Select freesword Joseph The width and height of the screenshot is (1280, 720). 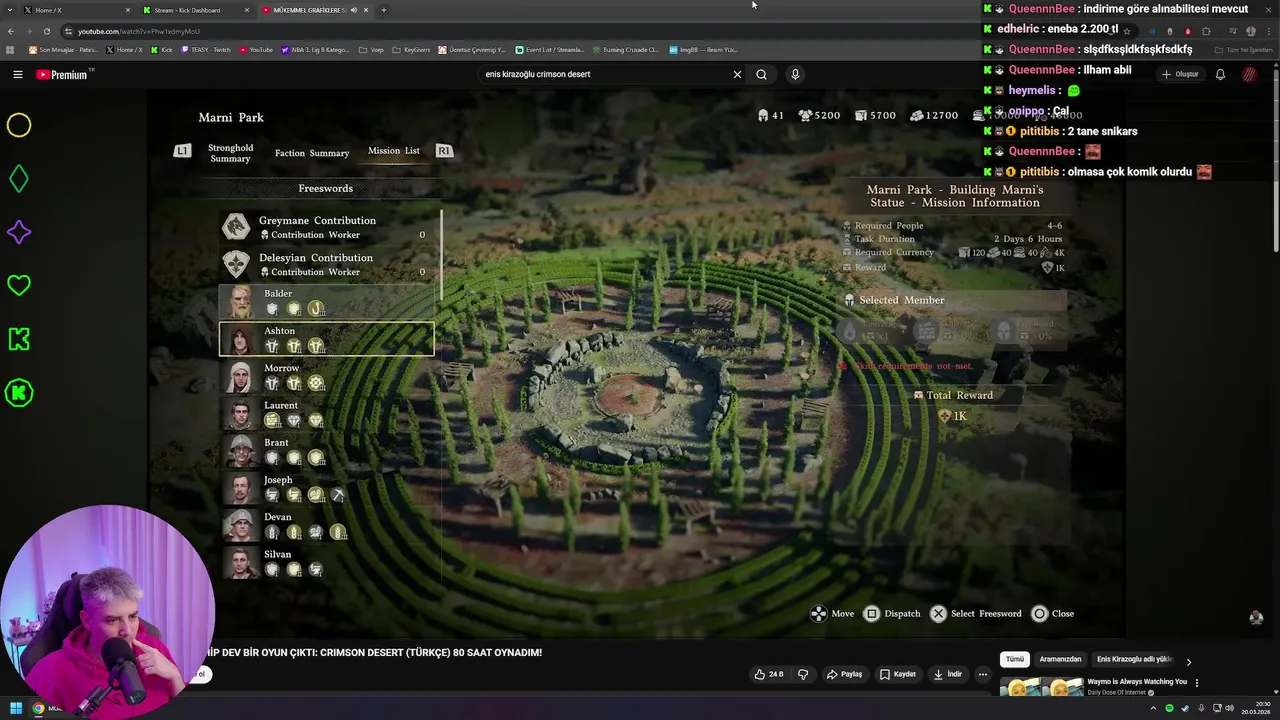[x=328, y=488]
